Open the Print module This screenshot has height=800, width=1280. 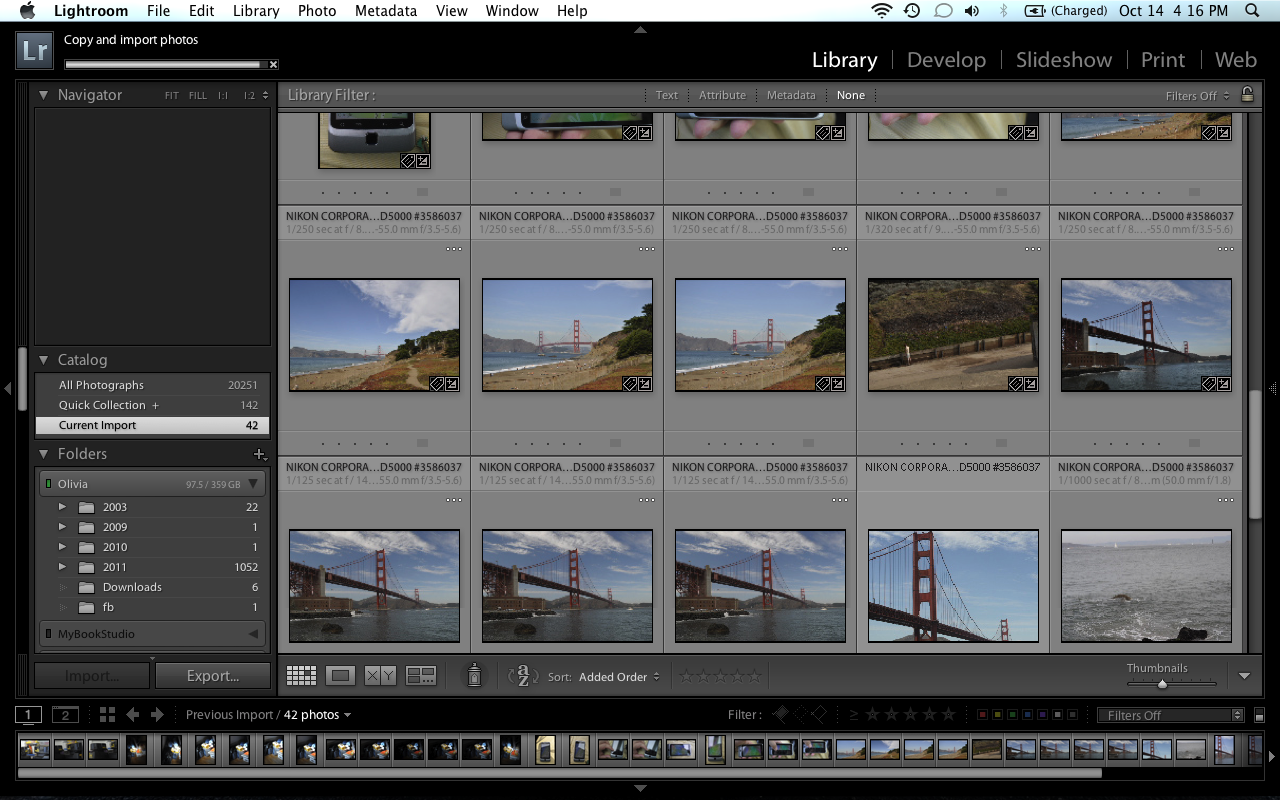[1163, 60]
